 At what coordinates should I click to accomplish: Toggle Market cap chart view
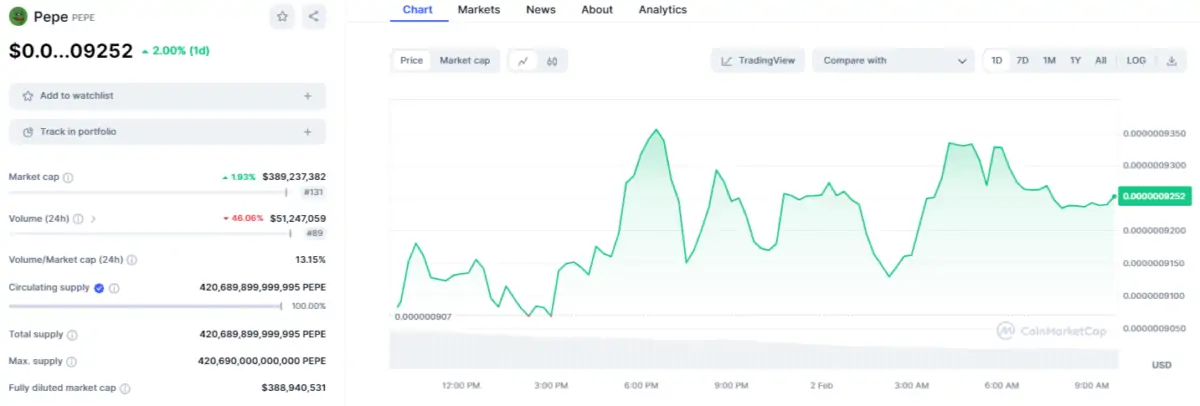coord(465,61)
